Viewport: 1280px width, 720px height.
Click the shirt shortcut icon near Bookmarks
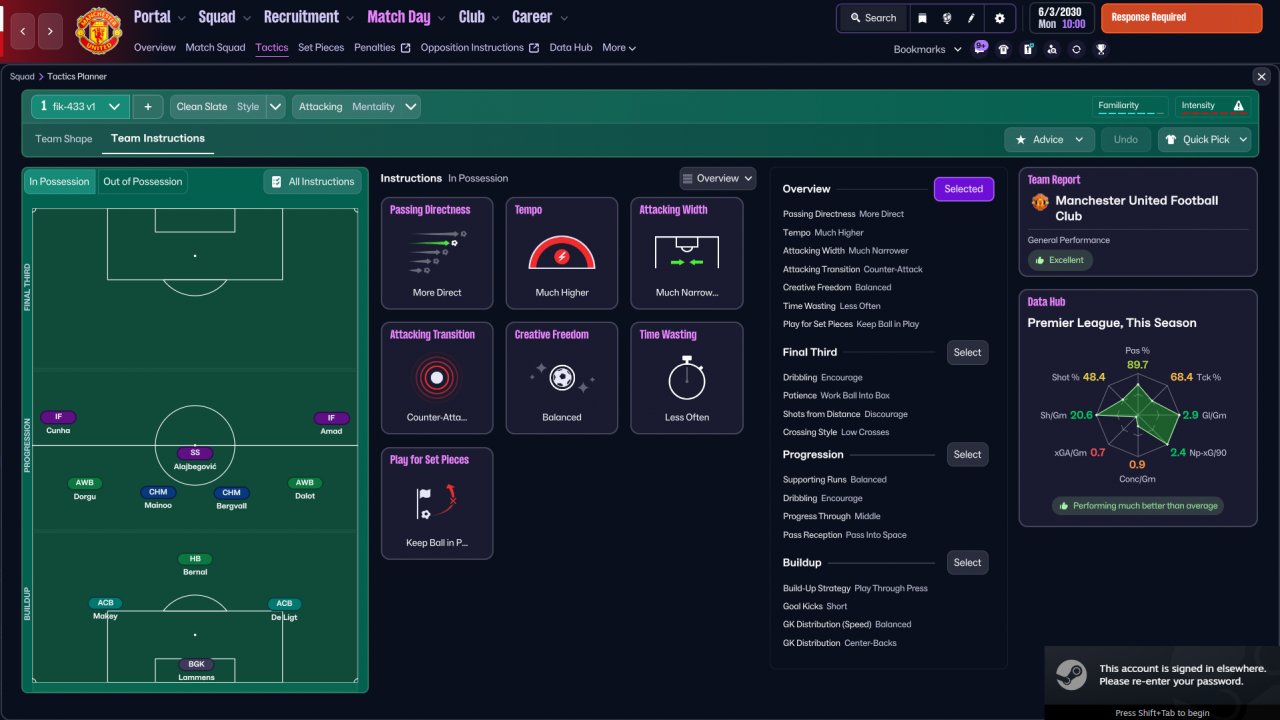tap(1004, 49)
